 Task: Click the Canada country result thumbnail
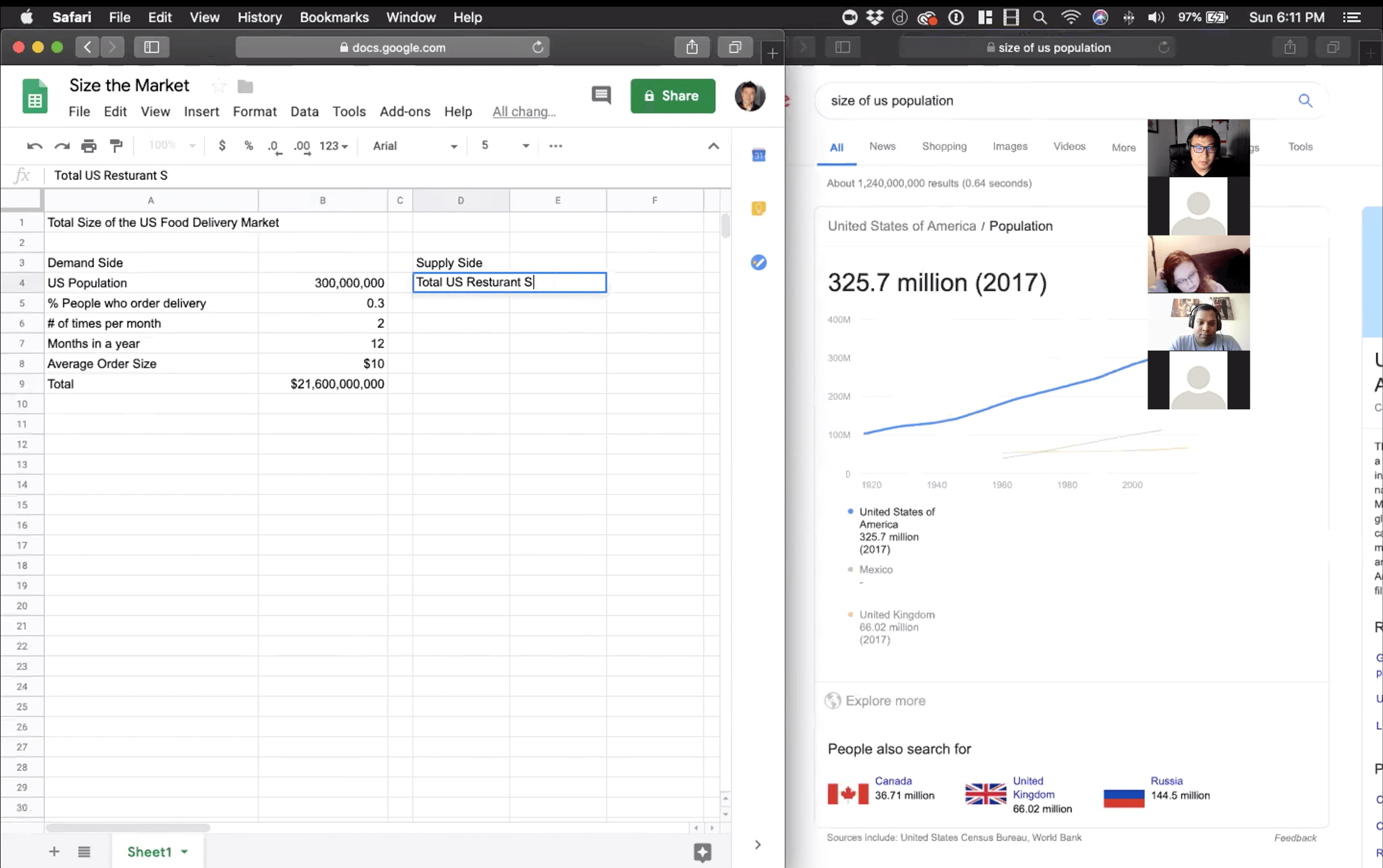pos(847,790)
